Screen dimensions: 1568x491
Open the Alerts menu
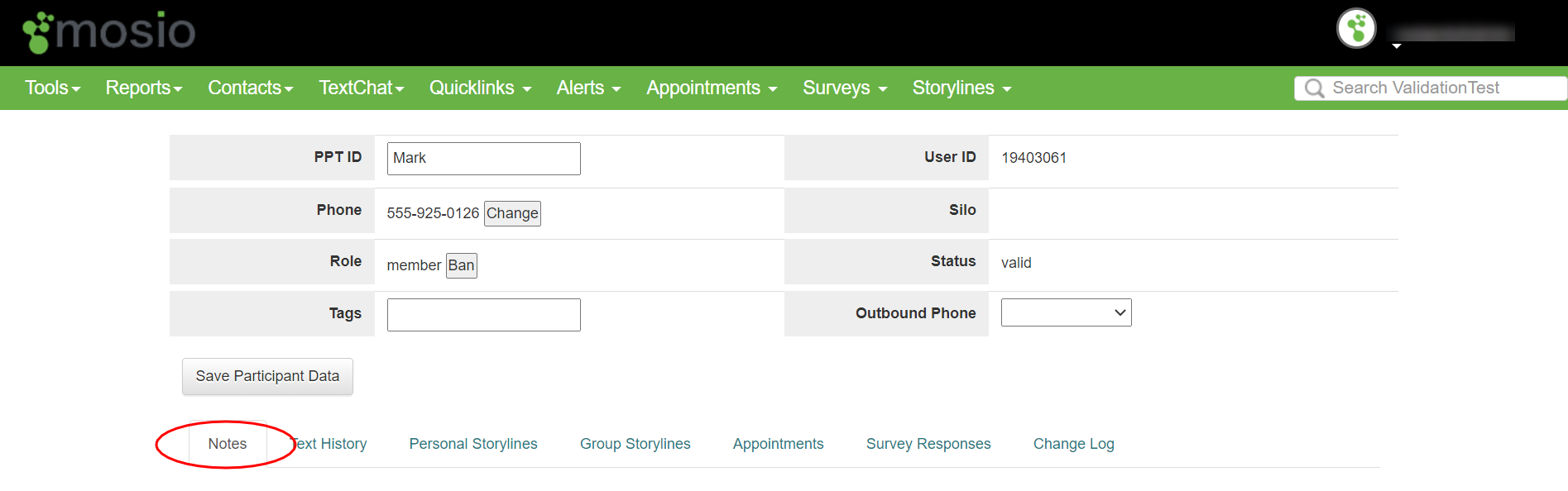point(588,88)
